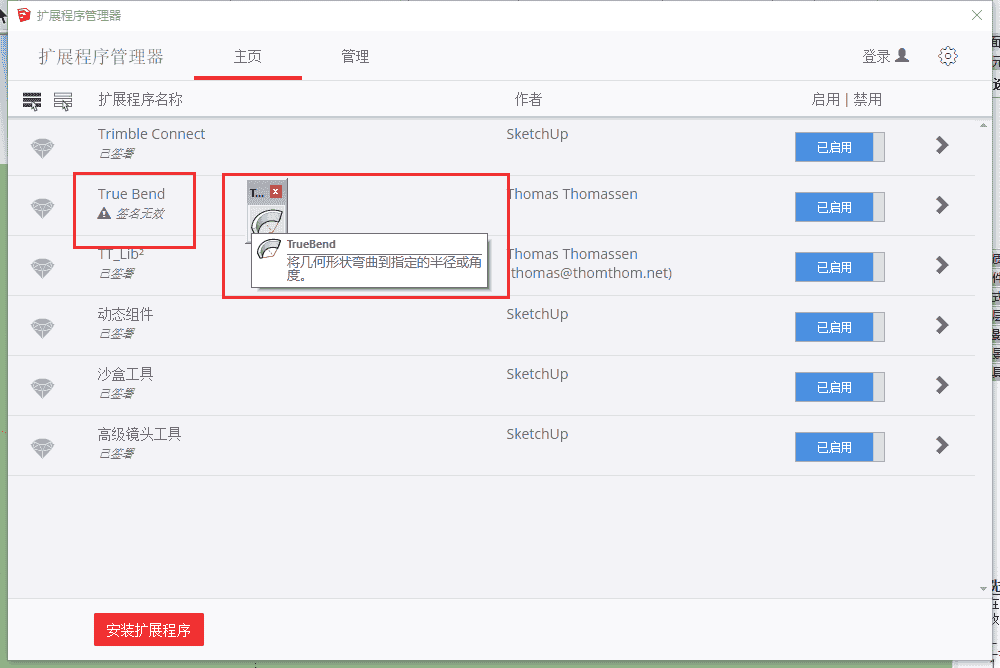Toggle the 已启用 switch for TT_Lib²
Screen dimensions: 1000x668
(839, 267)
